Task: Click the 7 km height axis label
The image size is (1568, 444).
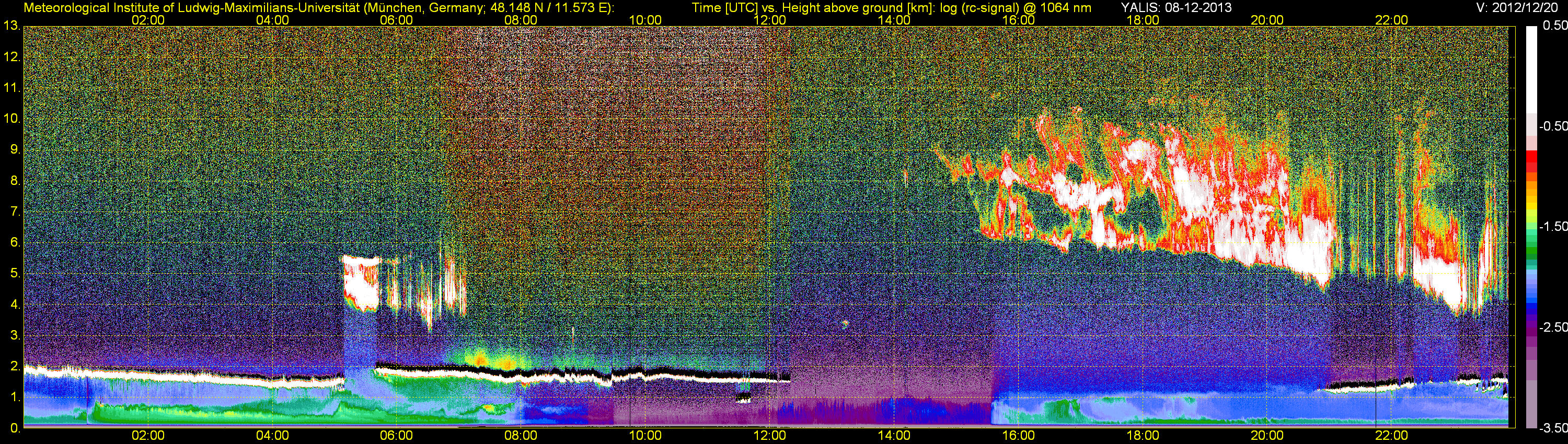Action: coord(15,212)
